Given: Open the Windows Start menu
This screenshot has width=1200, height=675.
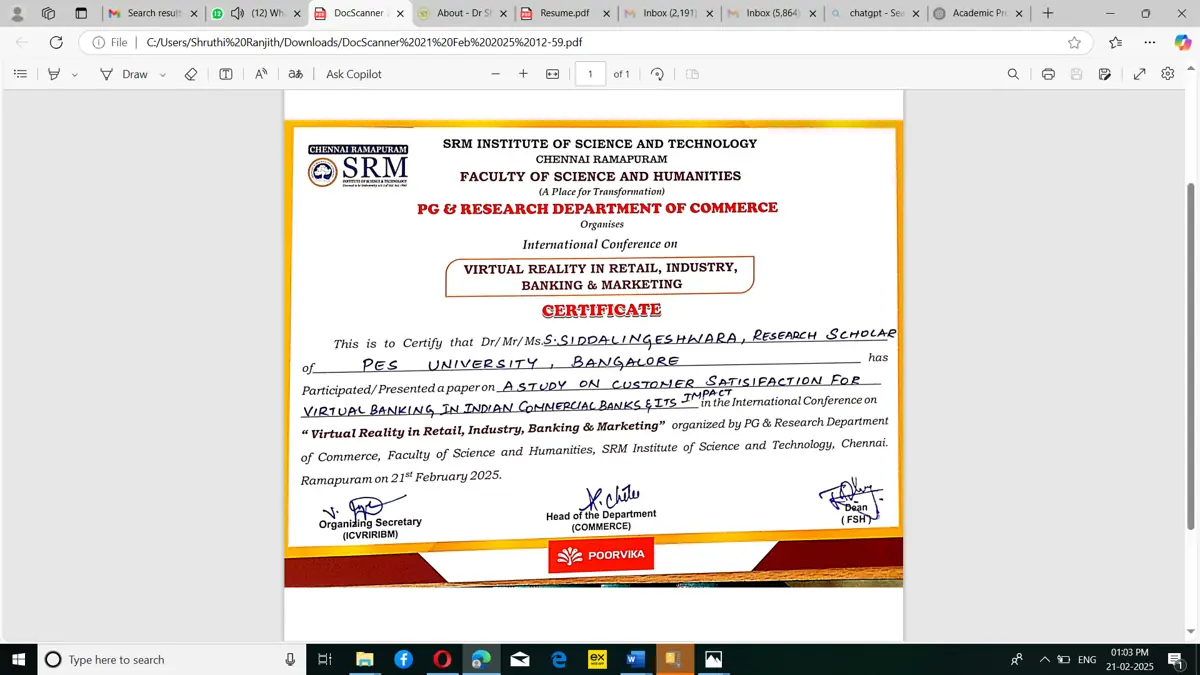Looking at the screenshot, I should (x=17, y=659).
